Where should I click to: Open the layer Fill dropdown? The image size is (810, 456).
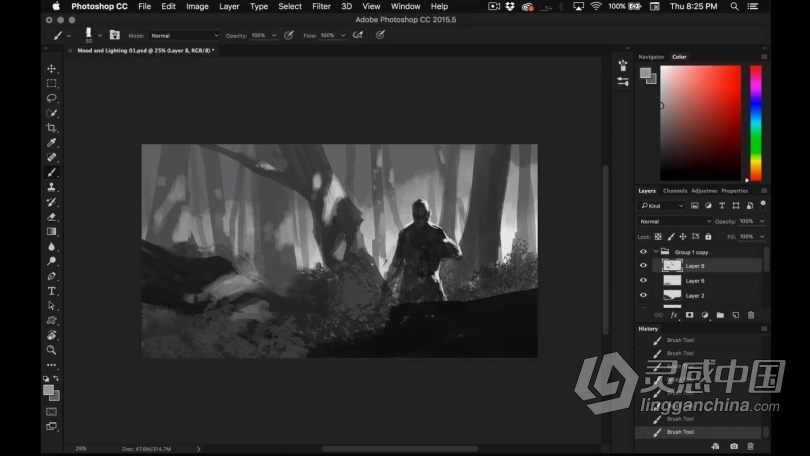[762, 237]
